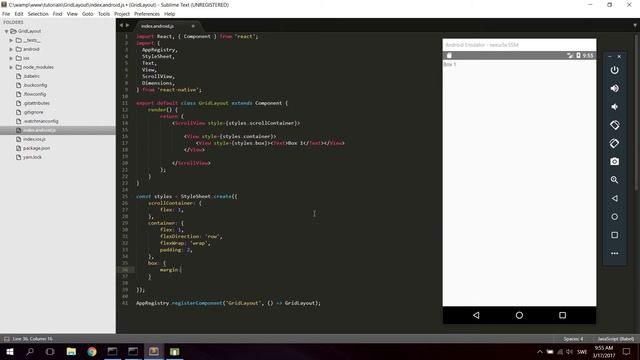Click "Box 1" text in emulator screen
The height and width of the screenshot is (360, 640).
coord(449,64)
